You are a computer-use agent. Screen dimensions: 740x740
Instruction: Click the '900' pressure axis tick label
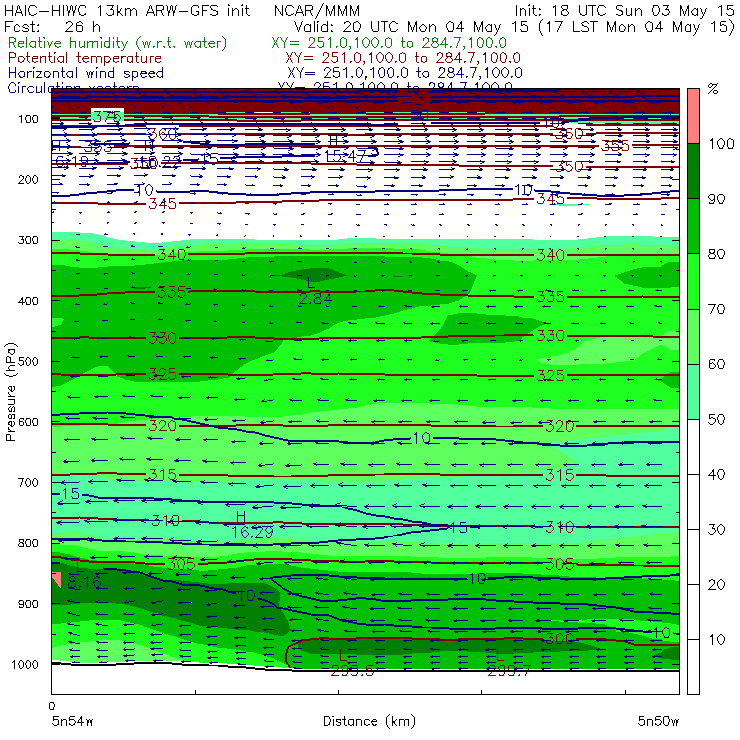tap(28, 604)
